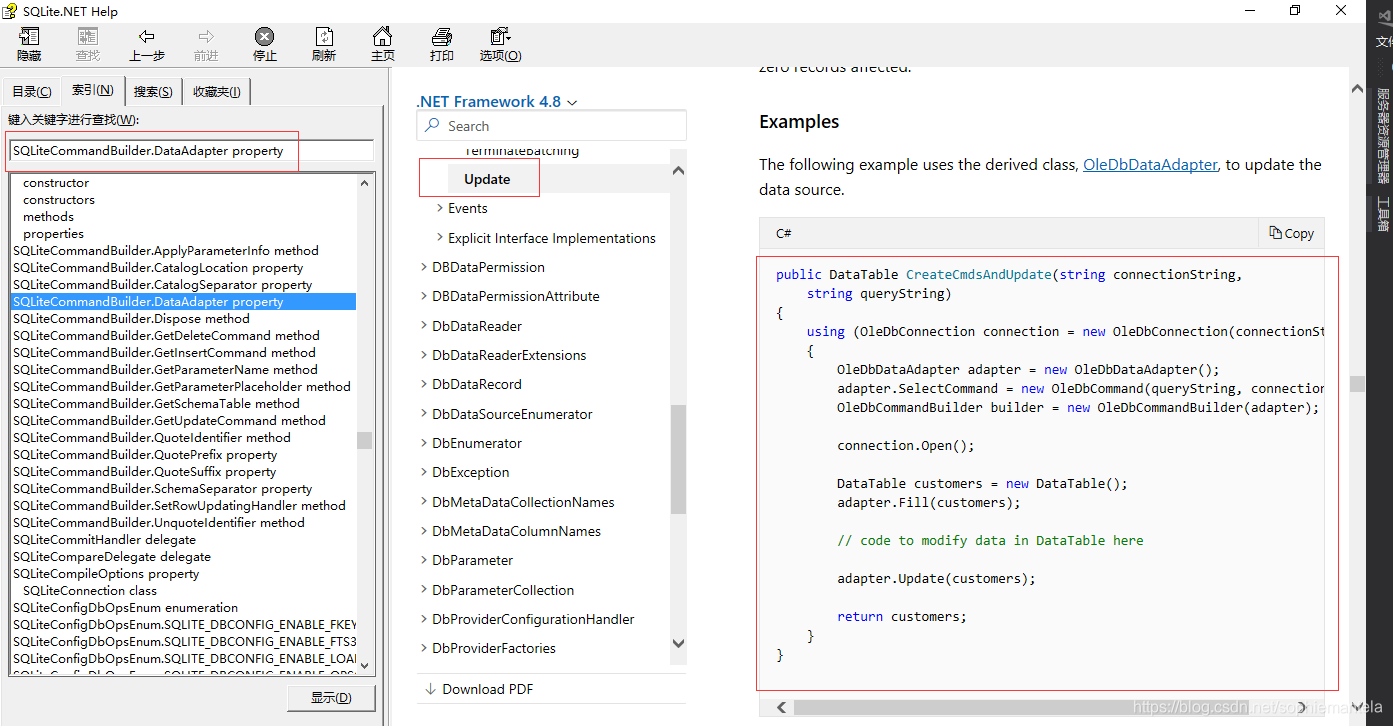Click the index list vertical scrollbar thumb
Viewport: 1393px width, 726px height.
tap(364, 440)
